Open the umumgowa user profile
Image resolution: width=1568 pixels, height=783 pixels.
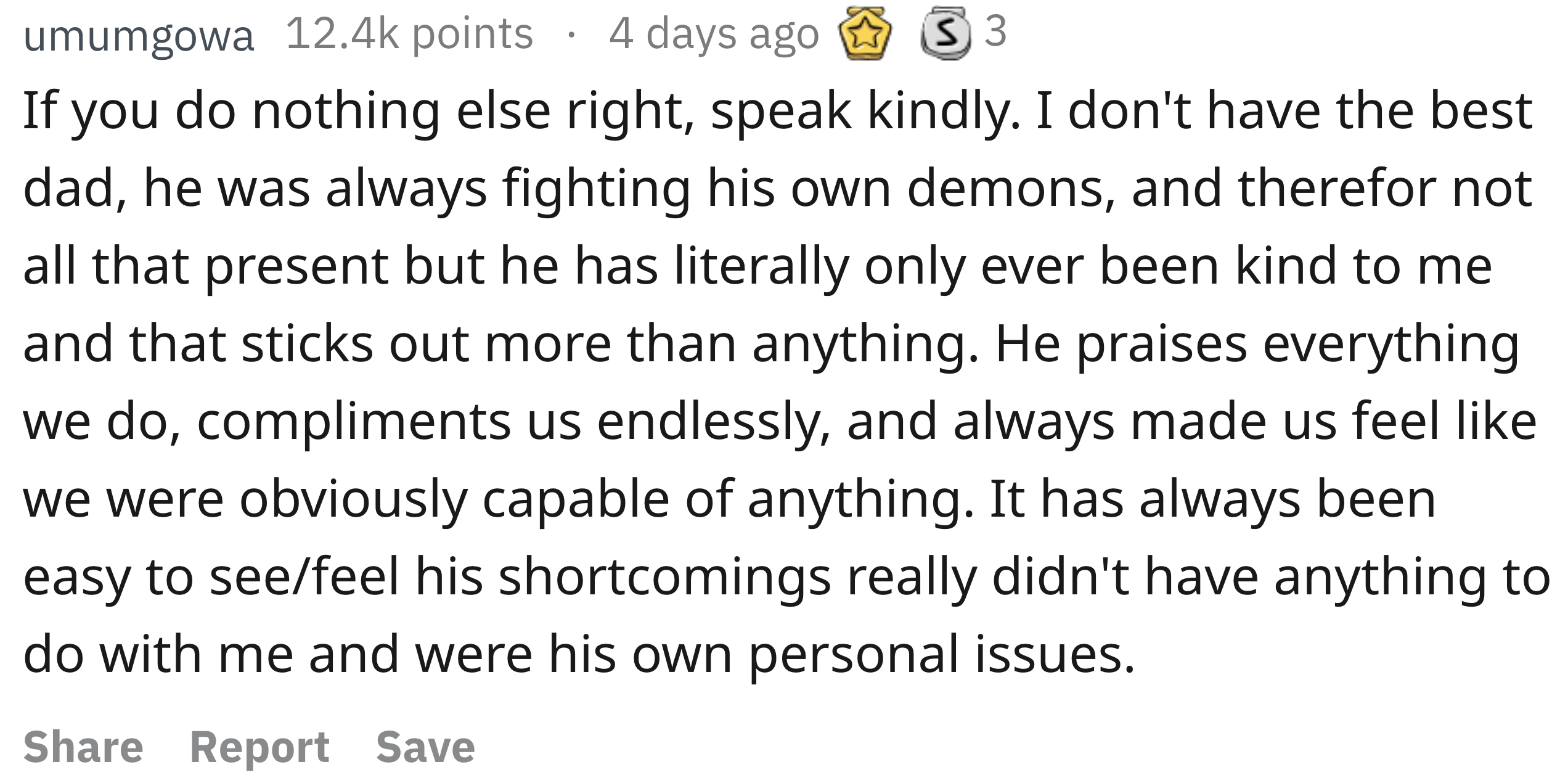139,36
